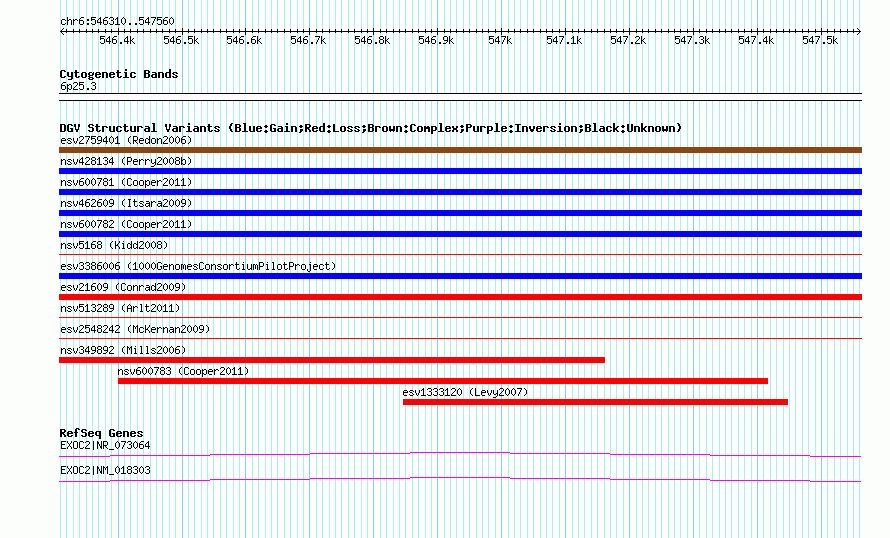
Task: Select the nsv462609 (Itsara2009) gain bar
Action: coord(460,213)
